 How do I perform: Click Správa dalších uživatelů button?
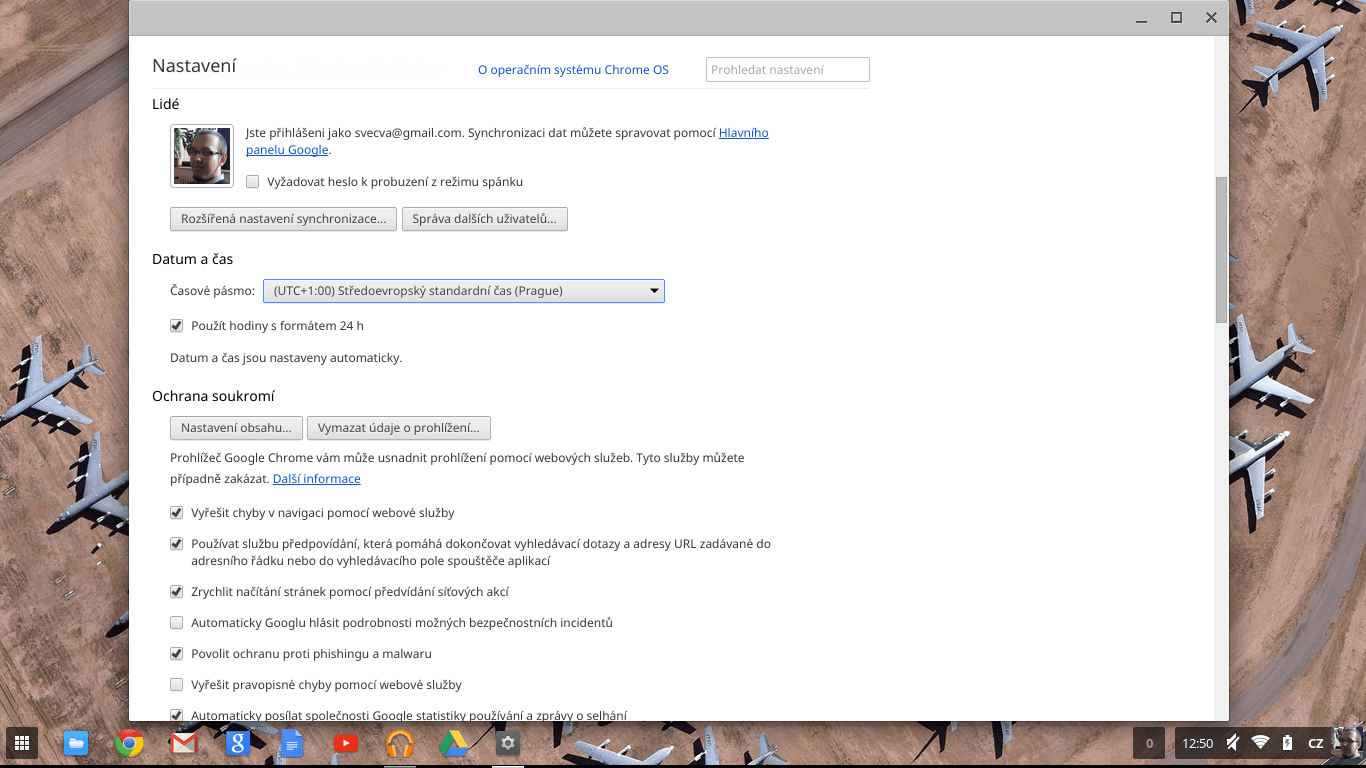tap(485, 219)
